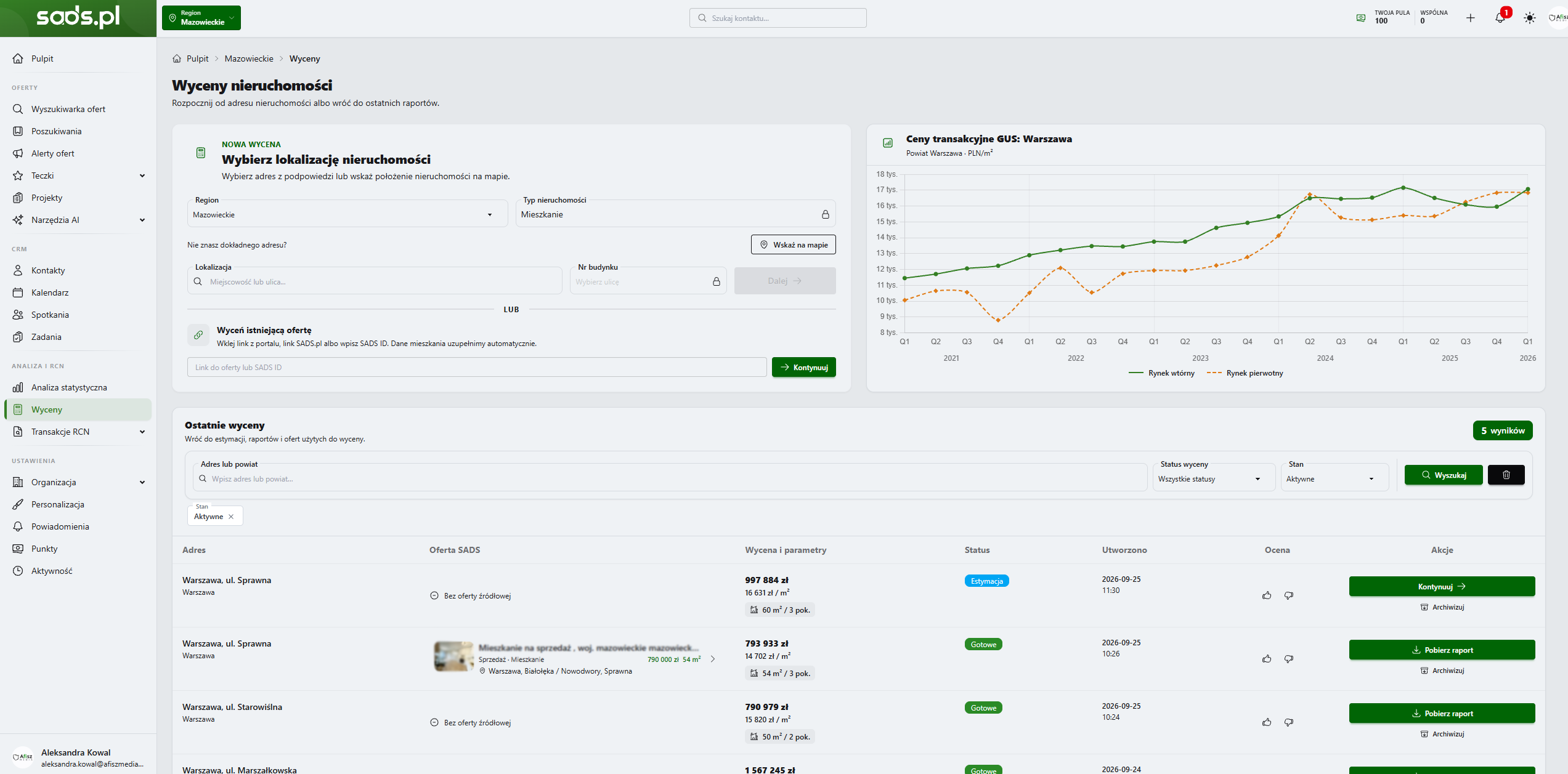1568x774 pixels.
Task: Click the Wyszukaj search button
Action: tap(1444, 475)
